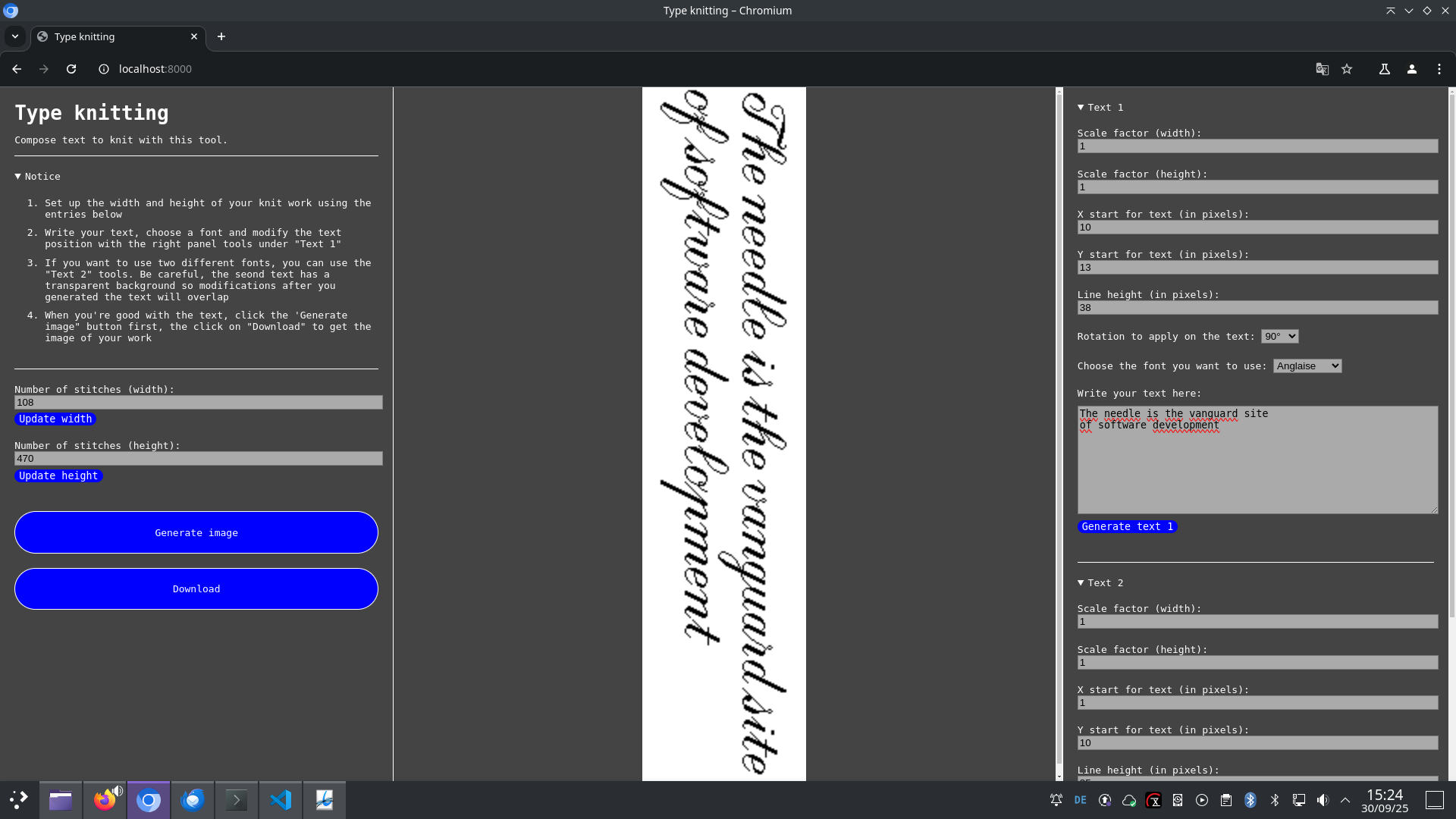The width and height of the screenshot is (1456, 819).
Task: View site information icon in the address bar
Action: pos(104,69)
